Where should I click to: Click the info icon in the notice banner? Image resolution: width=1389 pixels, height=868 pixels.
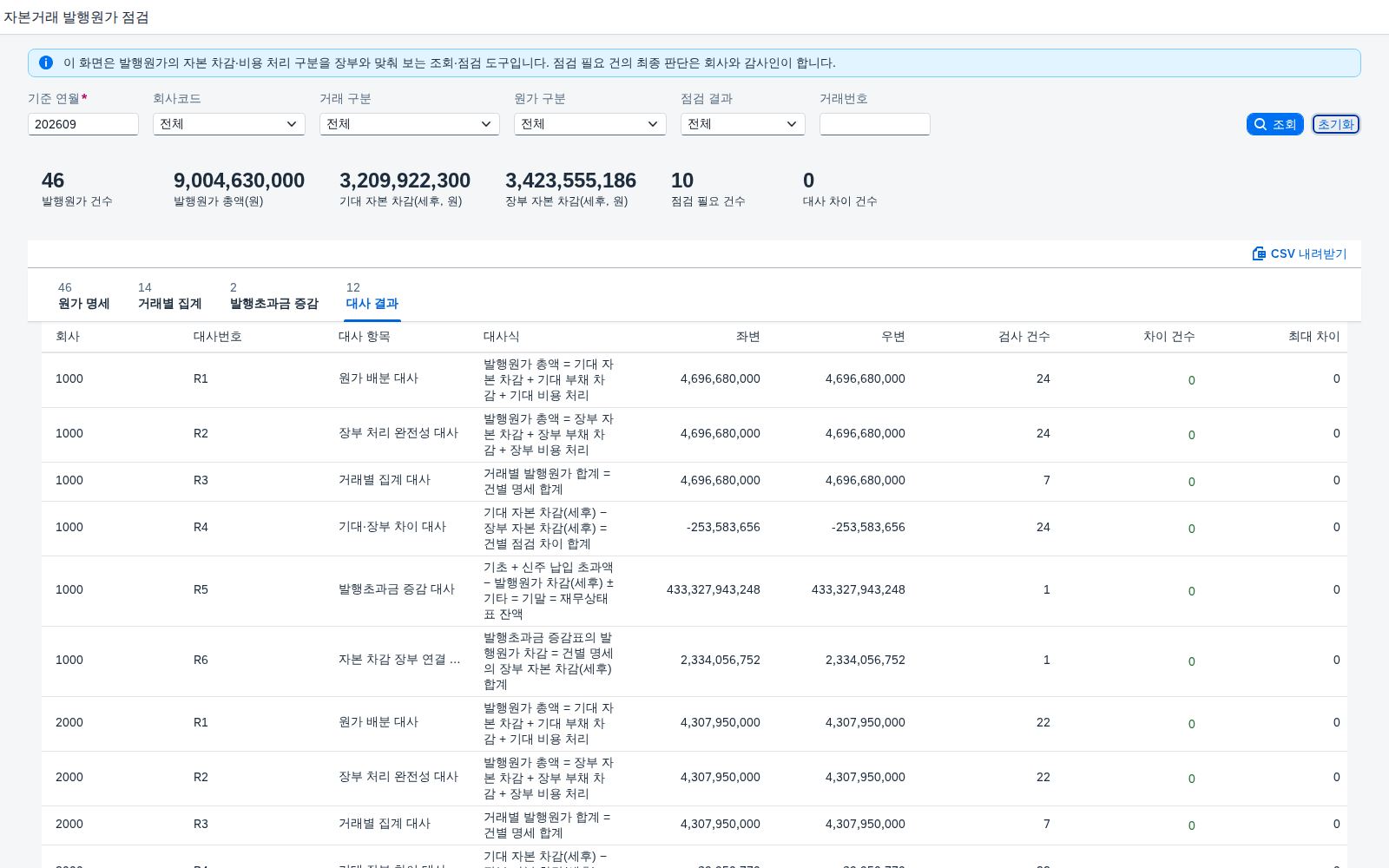click(46, 62)
